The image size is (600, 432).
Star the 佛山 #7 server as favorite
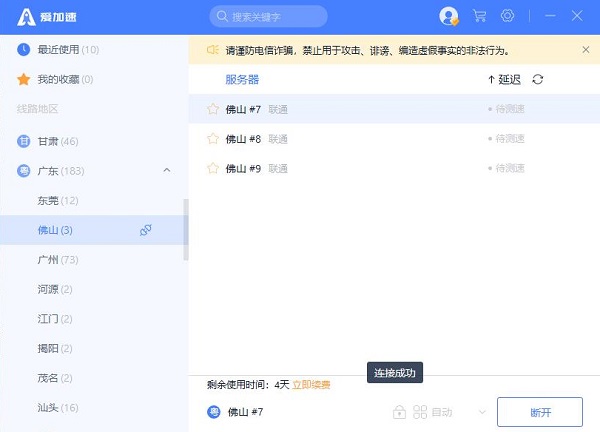[x=212, y=109]
